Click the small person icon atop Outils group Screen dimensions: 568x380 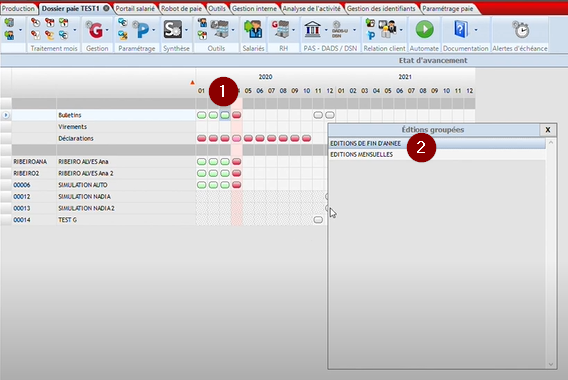click(x=202, y=23)
